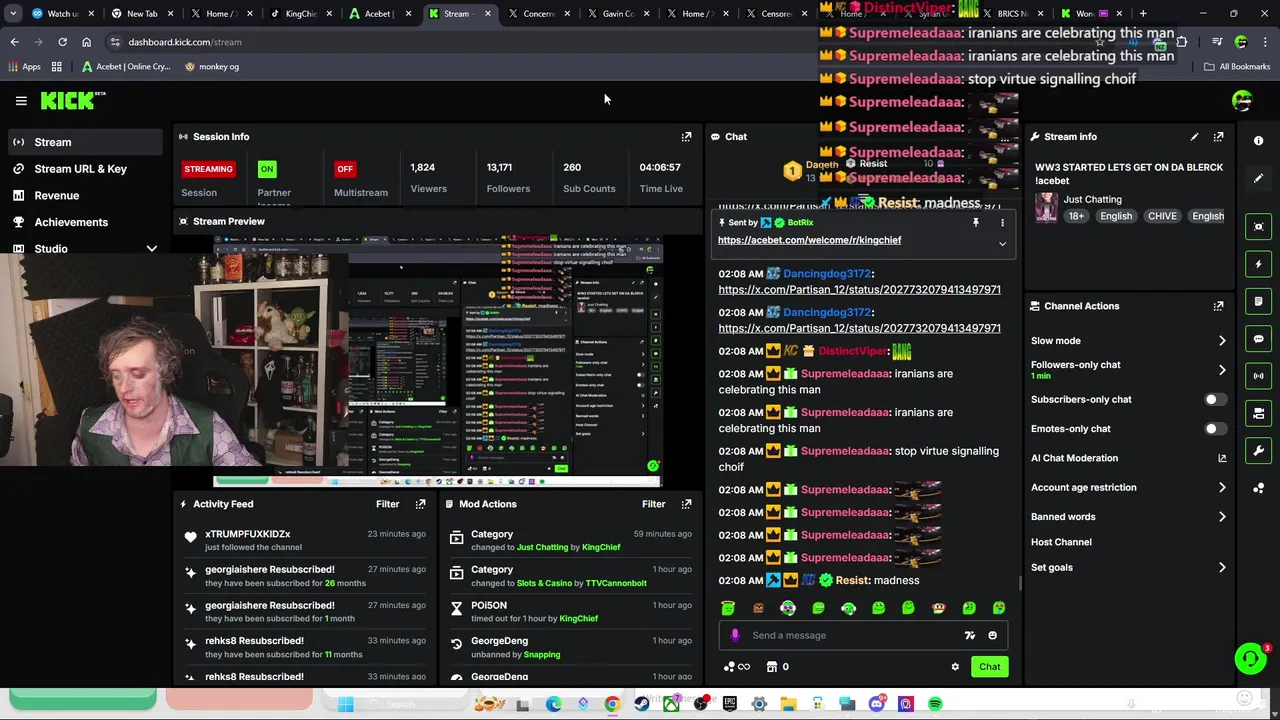This screenshot has height=720, width=1280.
Task: Click the CHIVE stream tag
Action: (1161, 216)
